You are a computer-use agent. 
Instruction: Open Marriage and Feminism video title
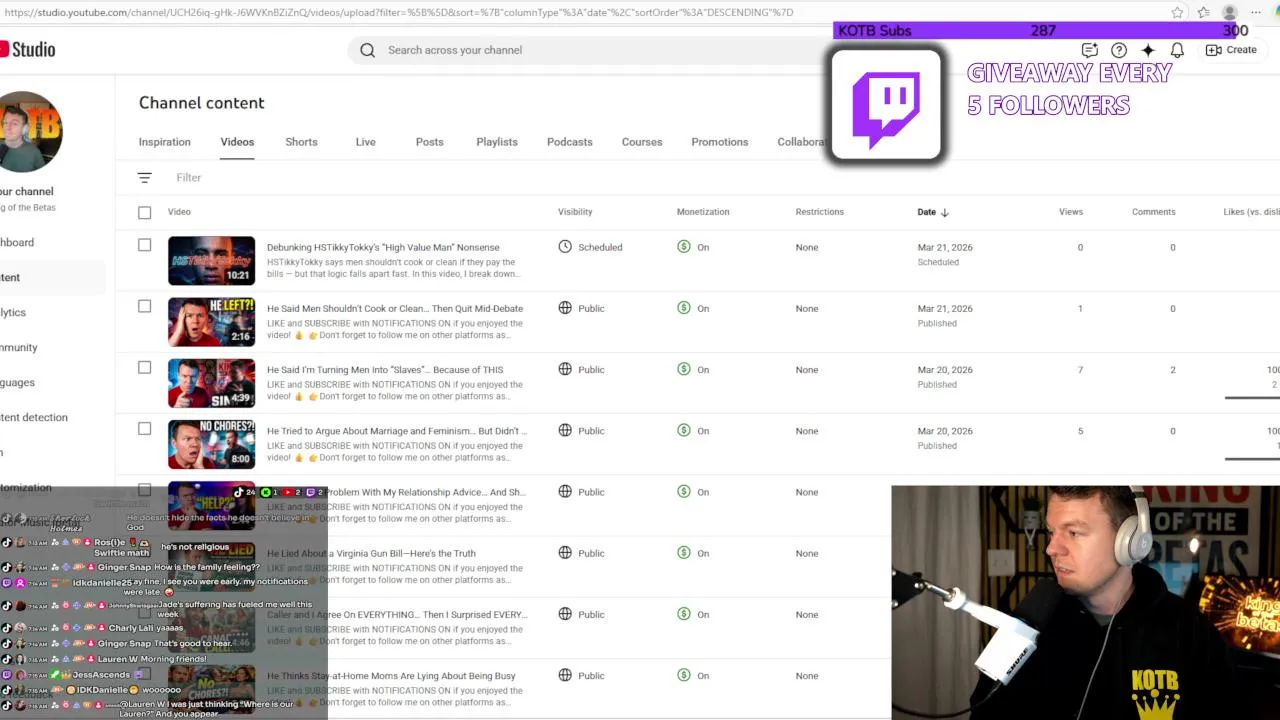tap(397, 431)
